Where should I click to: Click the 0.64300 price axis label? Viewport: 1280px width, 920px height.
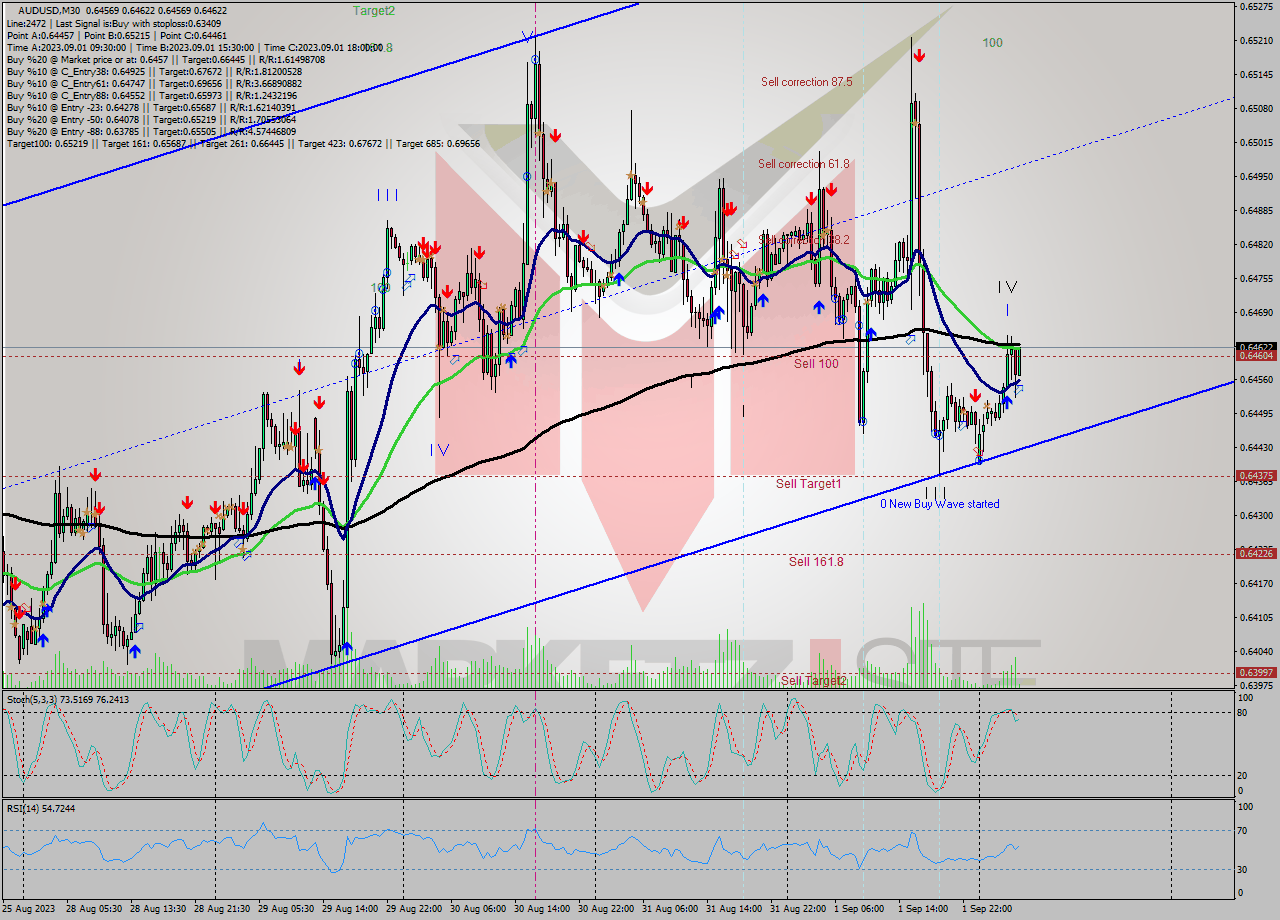(1256, 516)
